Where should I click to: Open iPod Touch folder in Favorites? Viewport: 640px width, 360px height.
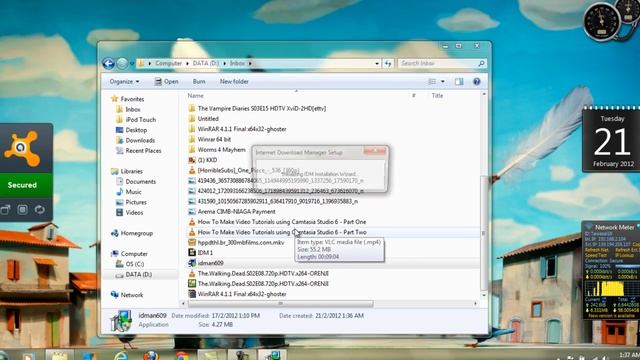[140, 120]
